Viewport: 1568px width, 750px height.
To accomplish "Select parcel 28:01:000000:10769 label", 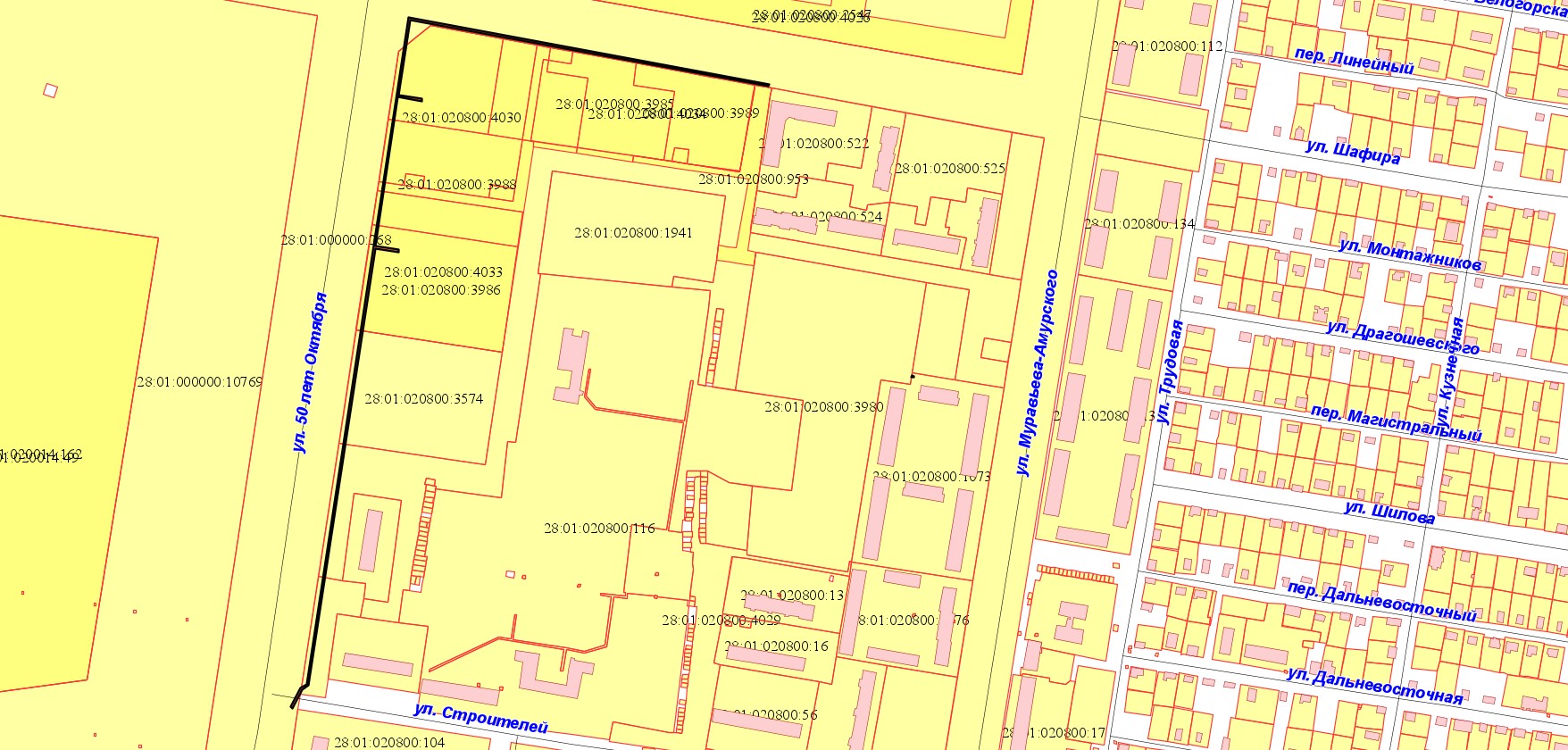I will coord(199,382).
